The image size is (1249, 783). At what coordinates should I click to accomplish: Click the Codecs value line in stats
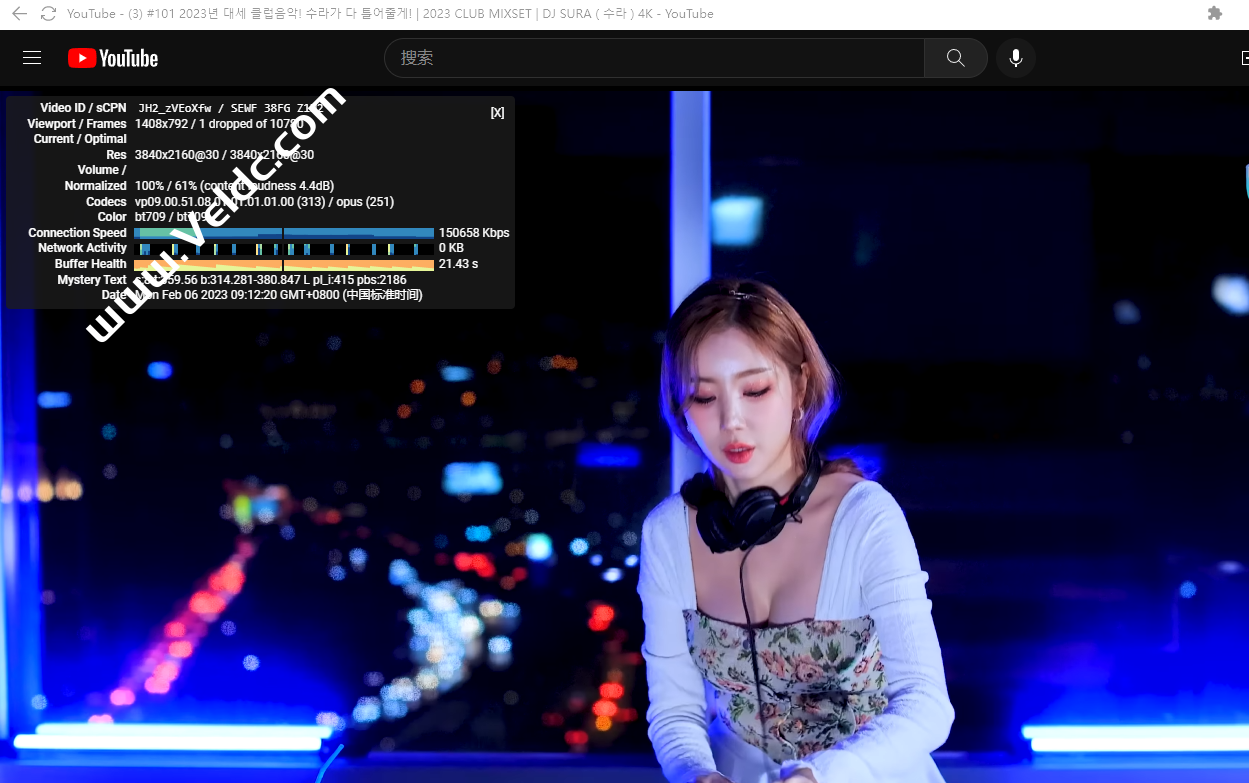point(264,202)
